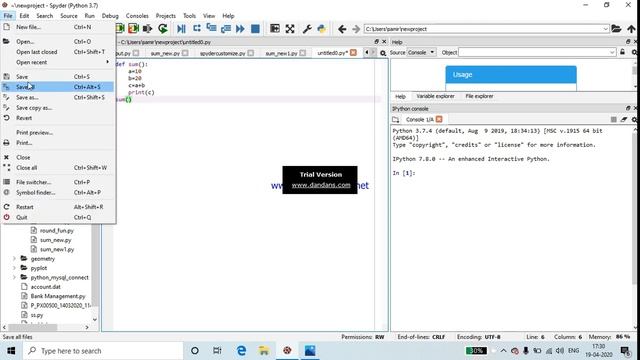Screen dimensions: 640x360
Task: Expand the geometry folder
Action: [x=14, y=259]
